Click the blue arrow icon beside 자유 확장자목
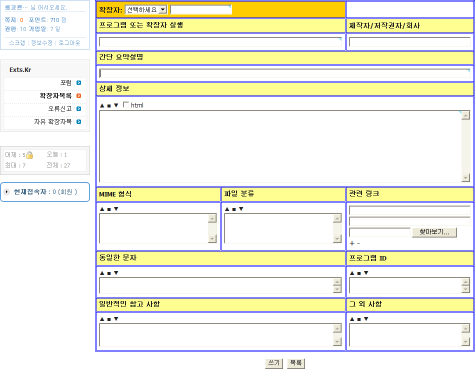Image resolution: width=475 pixels, height=369 pixels. click(x=79, y=122)
